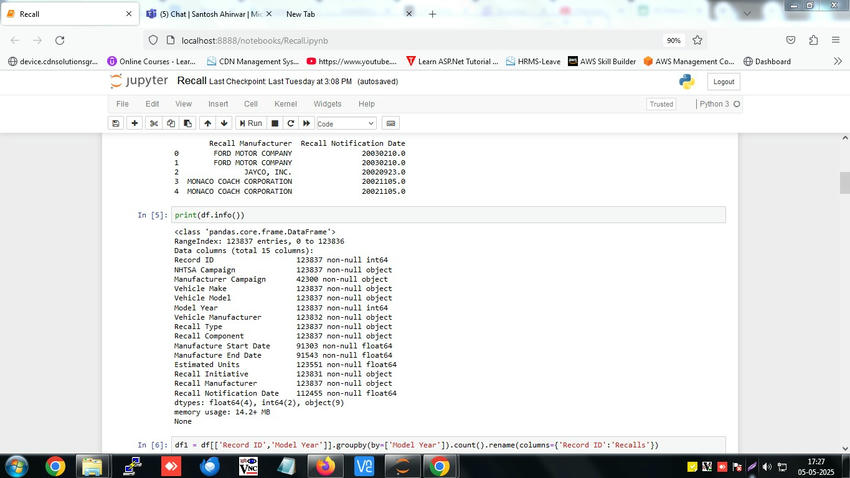
Task: Click the address bar URL
Action: pos(255,41)
